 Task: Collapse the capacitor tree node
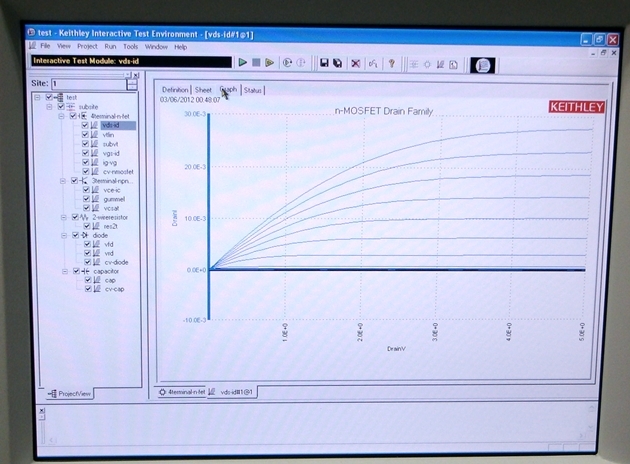(65, 272)
